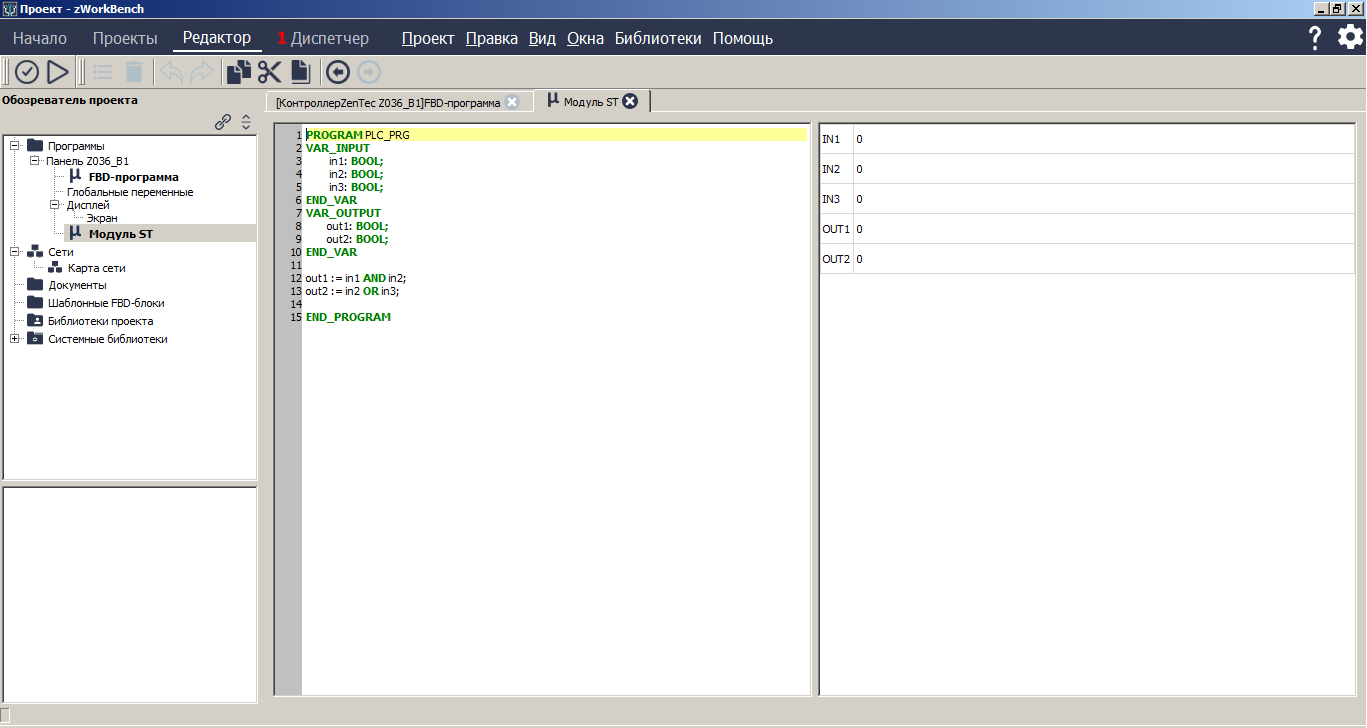Viewport: 1367px width, 728px height.
Task: Open settings with the gear icon
Action: click(x=1350, y=38)
